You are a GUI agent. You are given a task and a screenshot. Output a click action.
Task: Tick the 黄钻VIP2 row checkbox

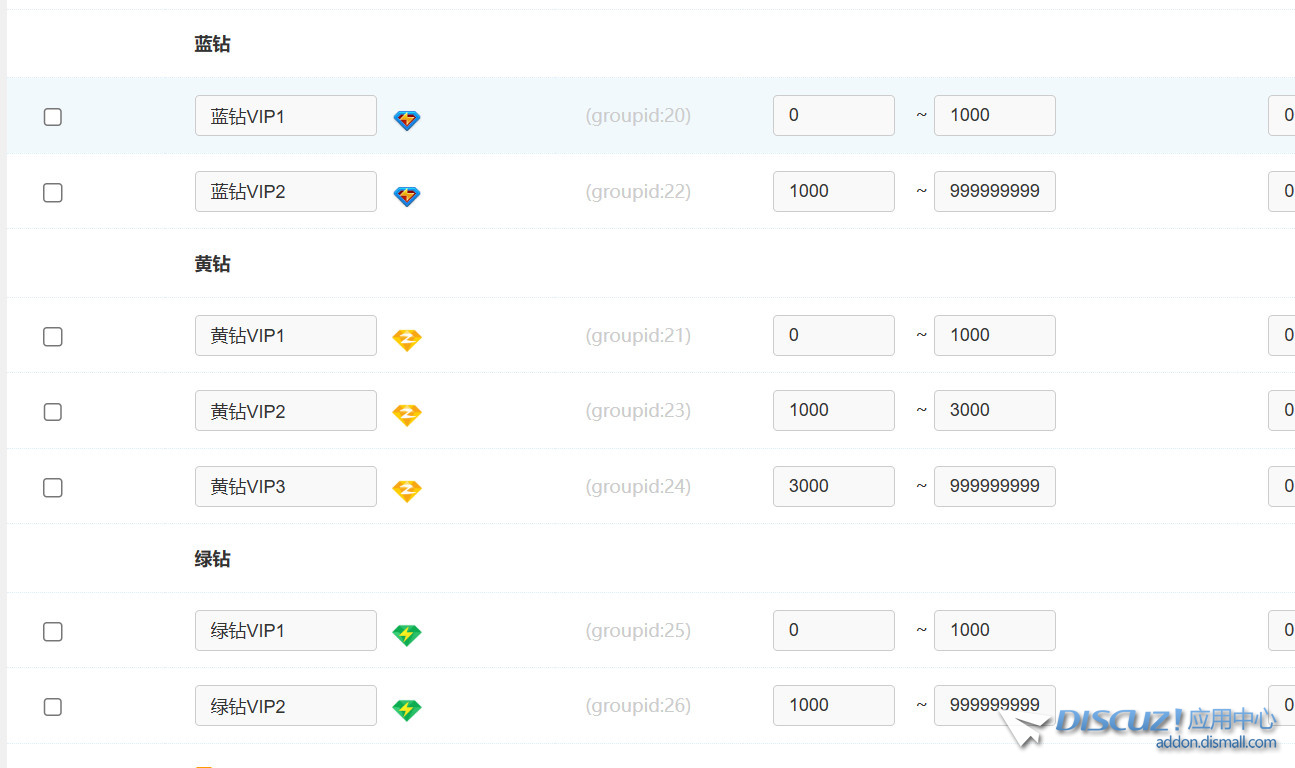point(53,412)
